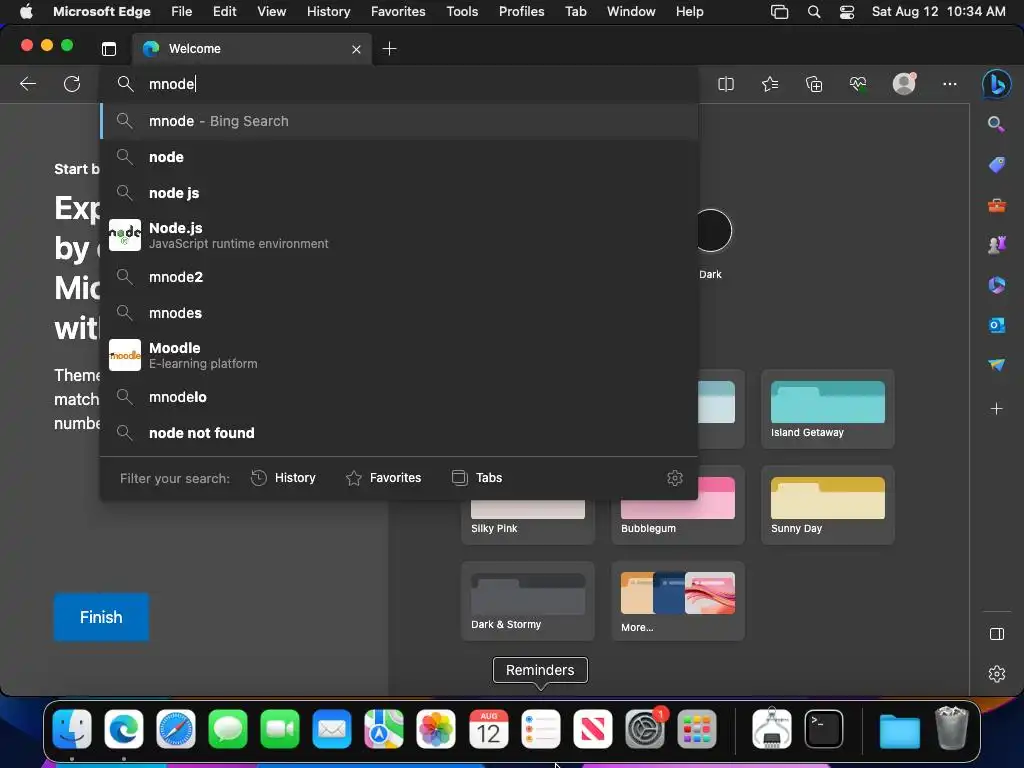Open sidebar Microsoft 365 icon
The height and width of the screenshot is (768, 1024).
(997, 285)
